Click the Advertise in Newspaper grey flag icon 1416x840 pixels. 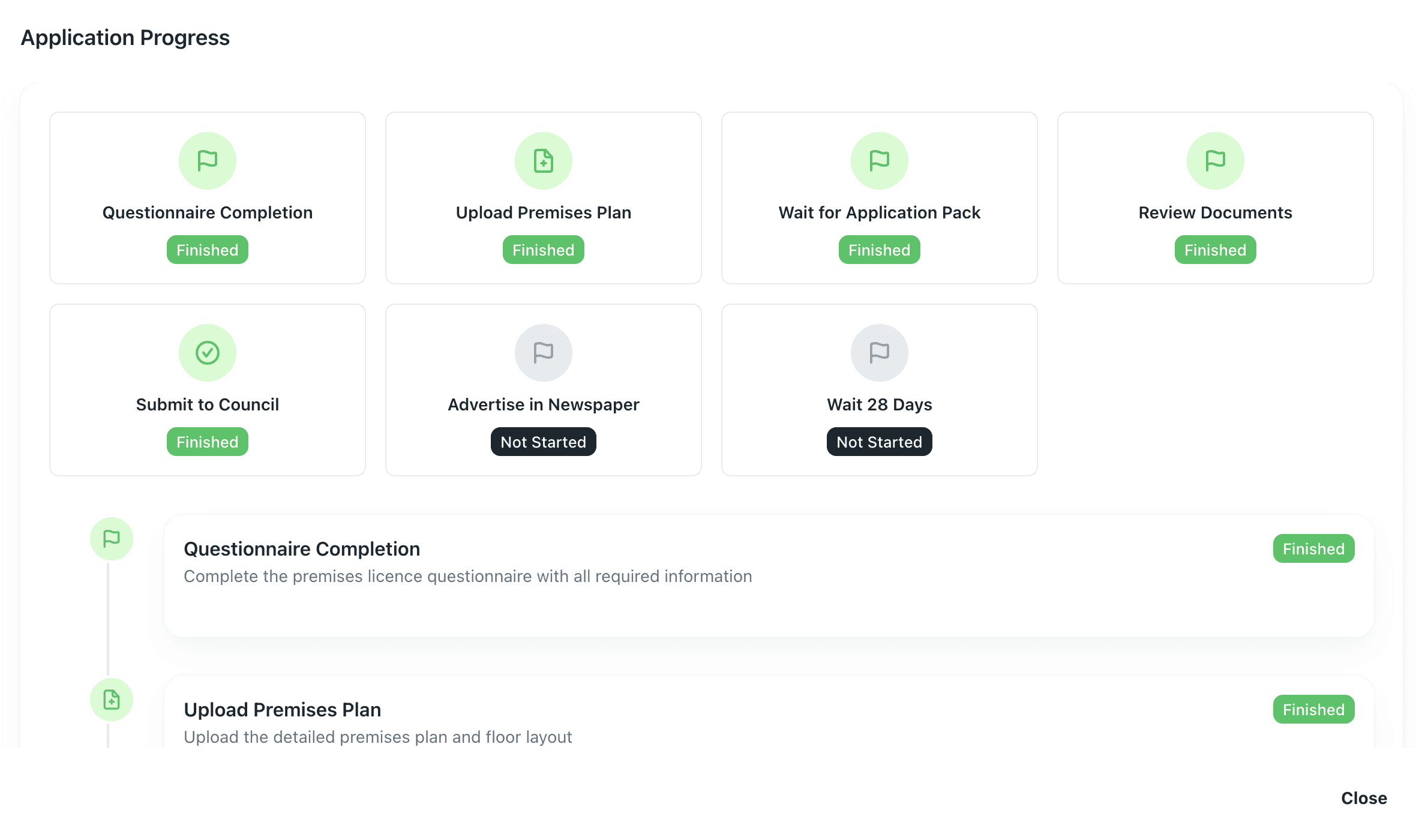click(544, 353)
